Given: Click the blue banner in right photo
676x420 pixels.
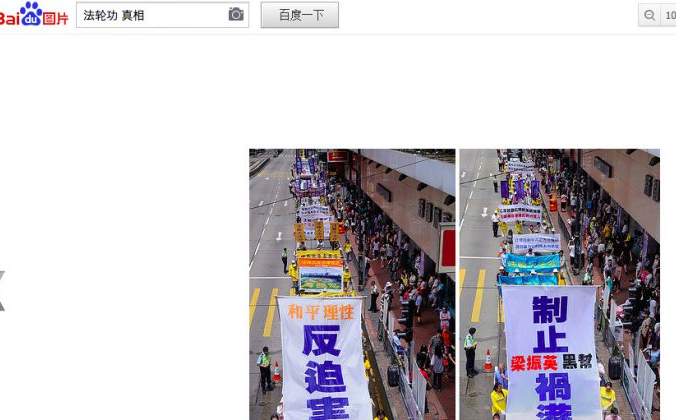Looking at the screenshot, I should [x=531, y=263].
